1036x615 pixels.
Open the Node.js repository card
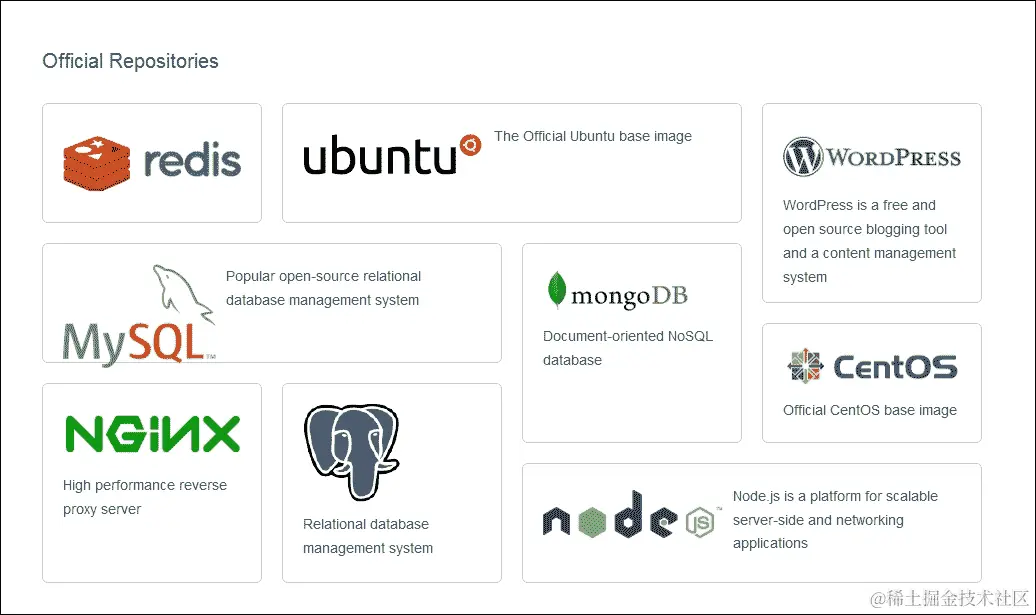pos(752,522)
